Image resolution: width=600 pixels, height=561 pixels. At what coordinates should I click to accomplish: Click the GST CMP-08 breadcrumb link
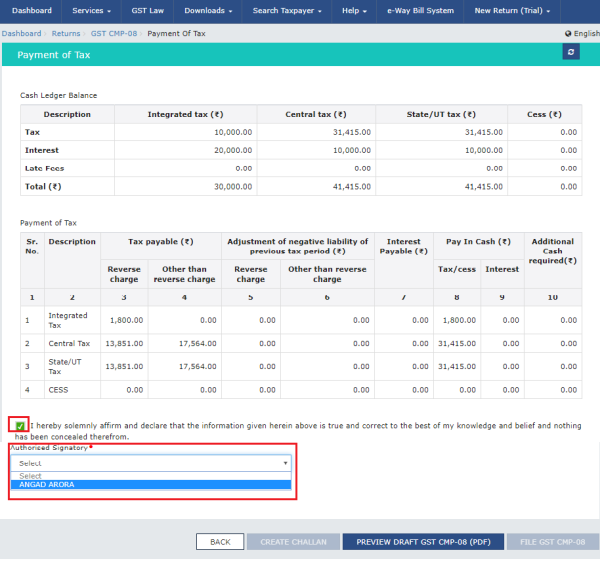pyautogui.click(x=113, y=34)
